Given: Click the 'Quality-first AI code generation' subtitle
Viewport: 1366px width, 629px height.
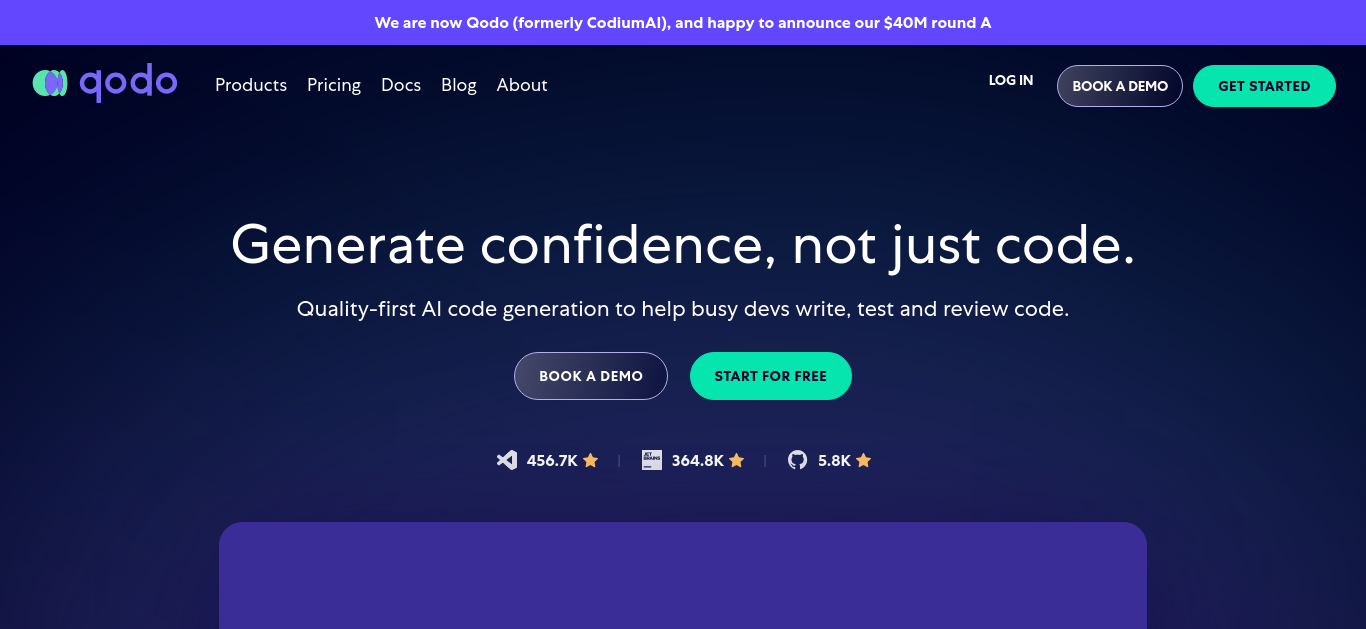Looking at the screenshot, I should point(683,309).
